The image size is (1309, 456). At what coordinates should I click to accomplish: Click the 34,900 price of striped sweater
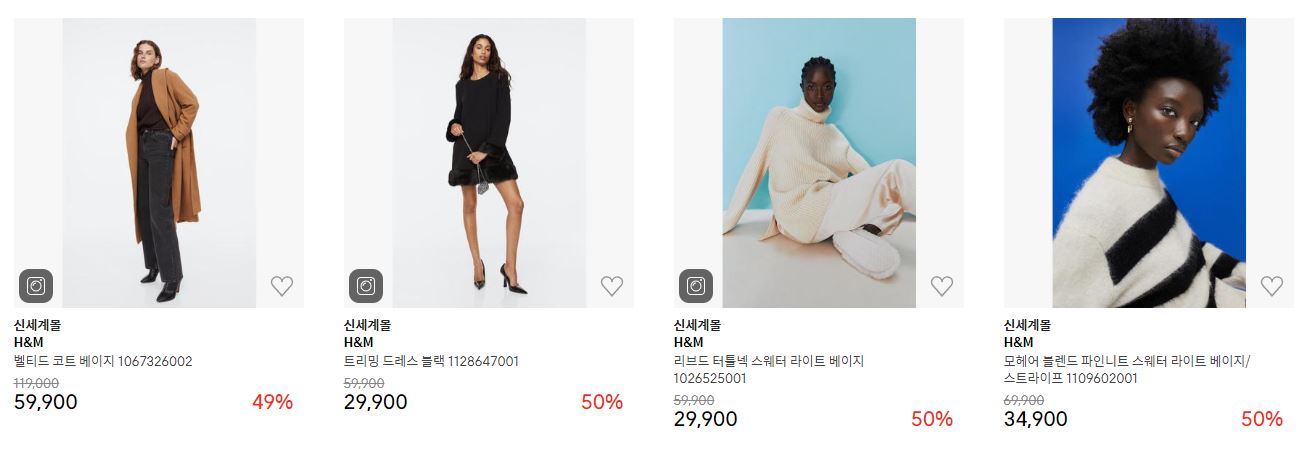tap(1036, 419)
